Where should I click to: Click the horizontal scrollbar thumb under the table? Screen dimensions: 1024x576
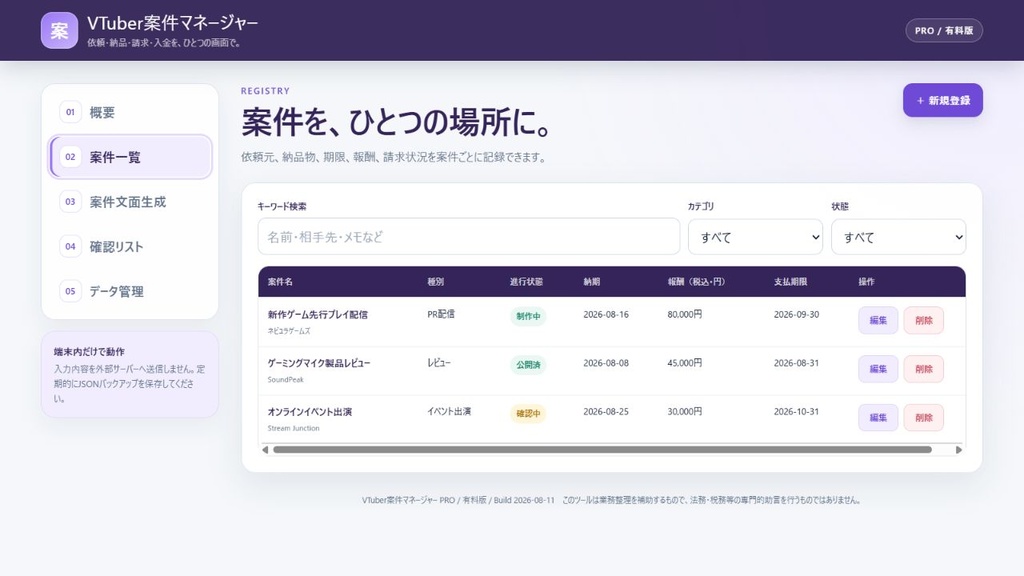[x=602, y=449]
